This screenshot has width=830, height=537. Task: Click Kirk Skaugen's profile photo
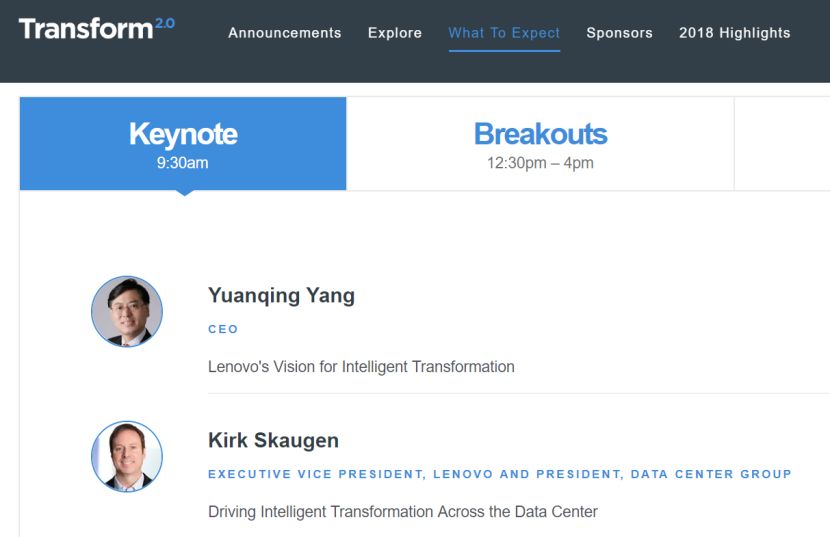[x=127, y=456]
